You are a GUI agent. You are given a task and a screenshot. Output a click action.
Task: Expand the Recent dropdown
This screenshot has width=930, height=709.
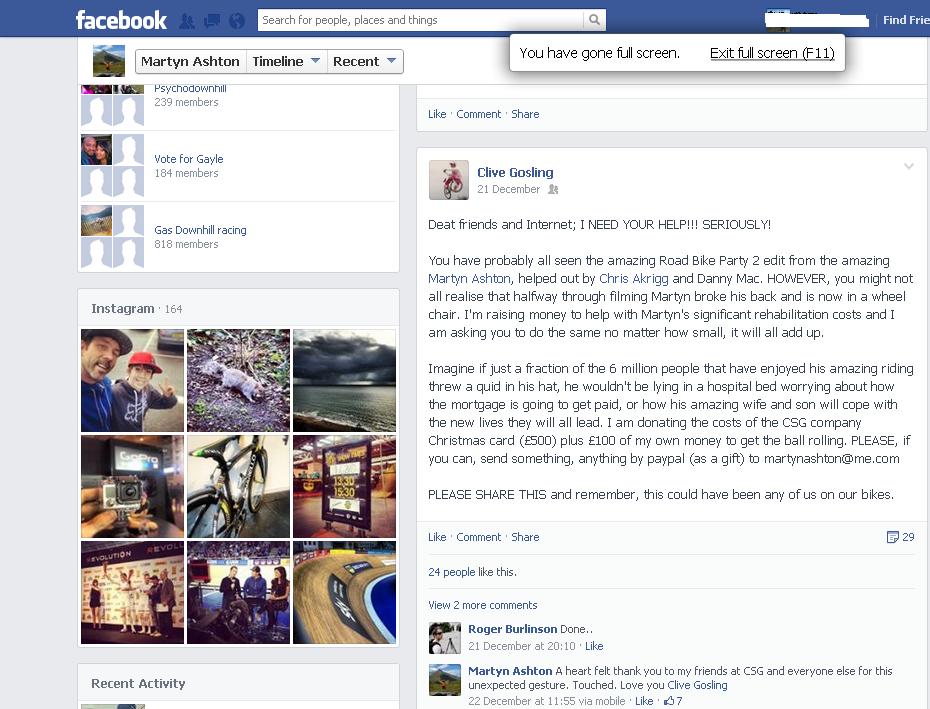pyautogui.click(x=365, y=61)
